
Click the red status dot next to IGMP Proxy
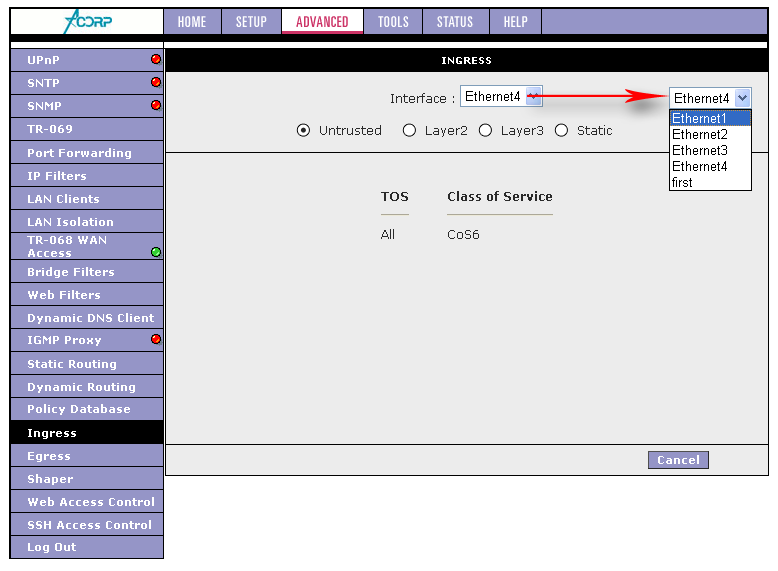(156, 339)
